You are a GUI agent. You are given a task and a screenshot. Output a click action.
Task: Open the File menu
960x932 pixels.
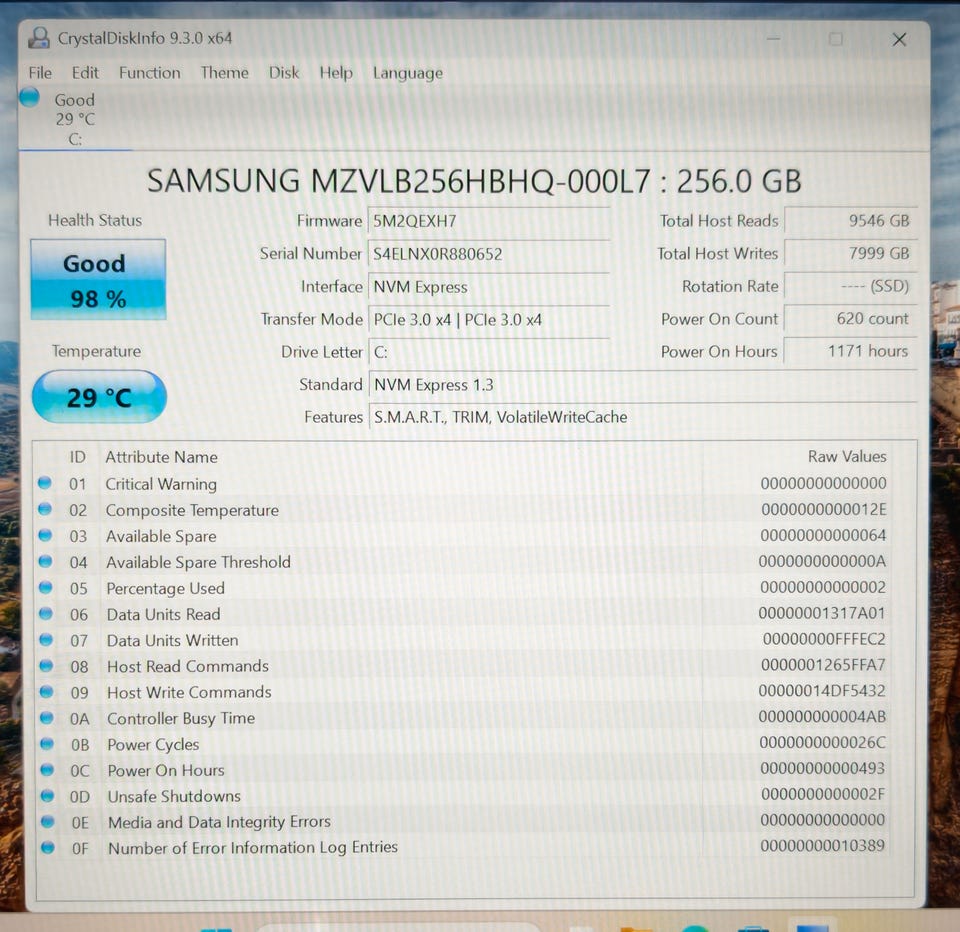point(40,73)
